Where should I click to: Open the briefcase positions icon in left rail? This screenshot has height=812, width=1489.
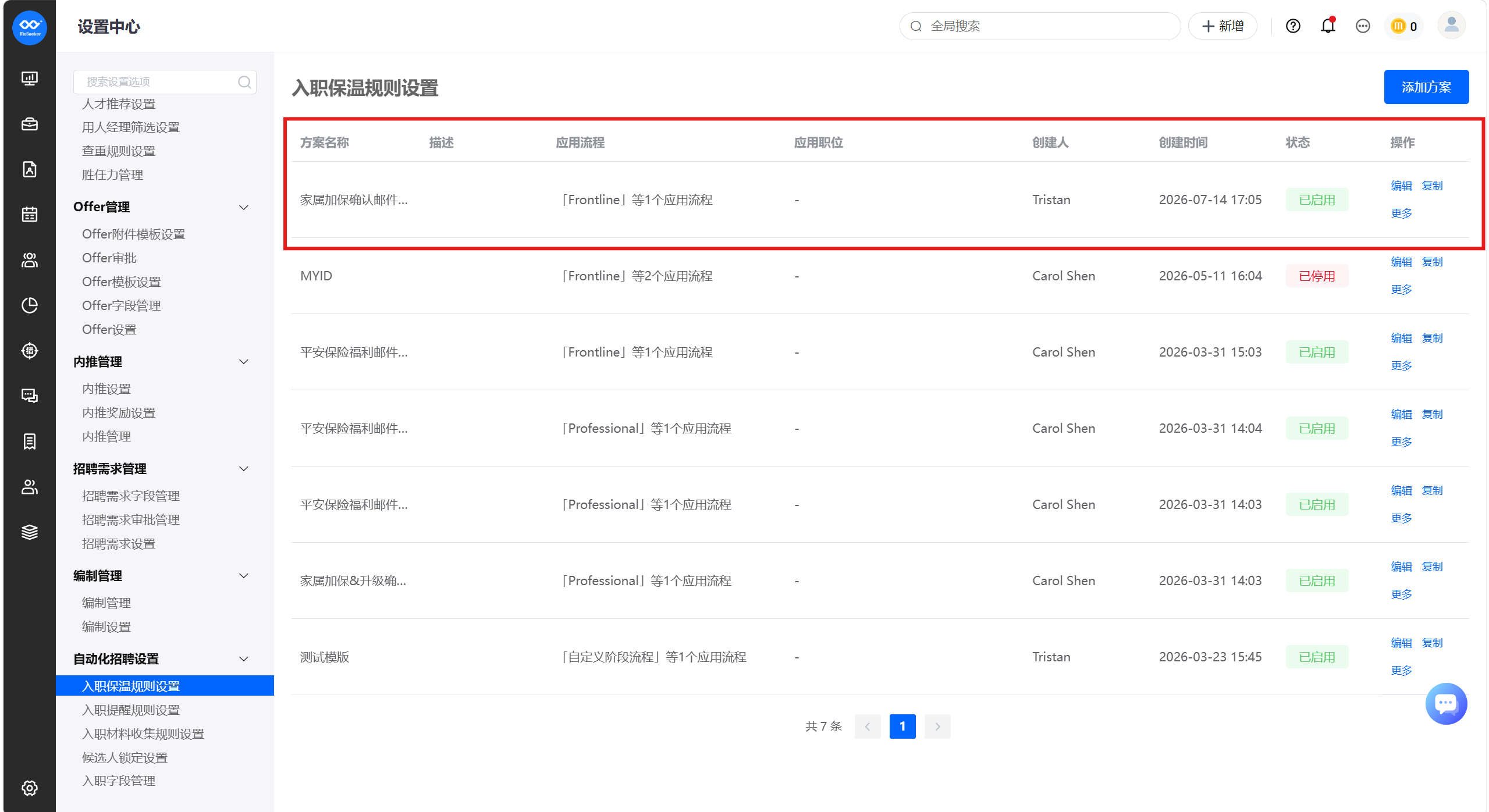[30, 124]
